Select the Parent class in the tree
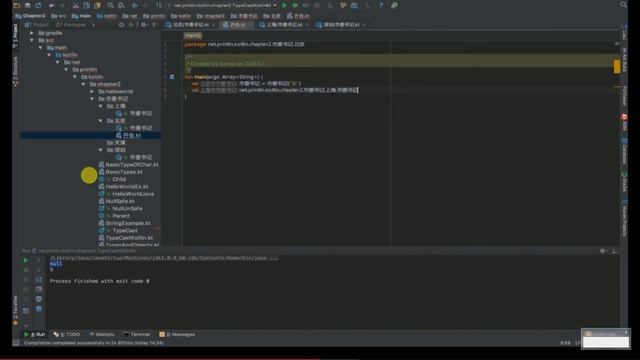The image size is (640, 360). pos(115,216)
